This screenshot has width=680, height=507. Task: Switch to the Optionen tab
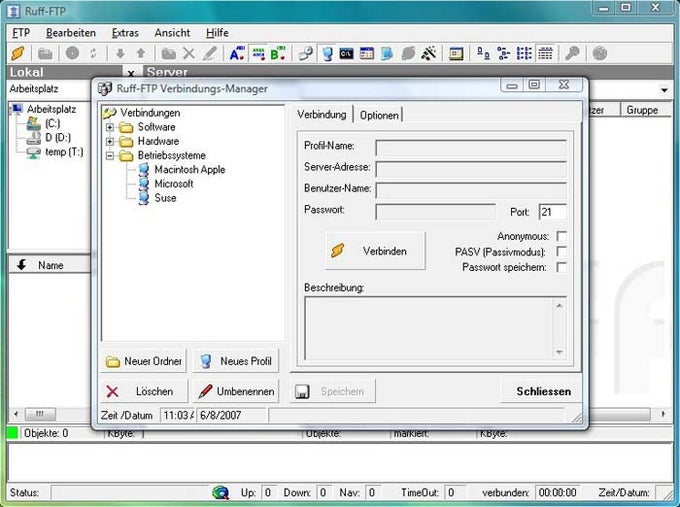pos(379,115)
